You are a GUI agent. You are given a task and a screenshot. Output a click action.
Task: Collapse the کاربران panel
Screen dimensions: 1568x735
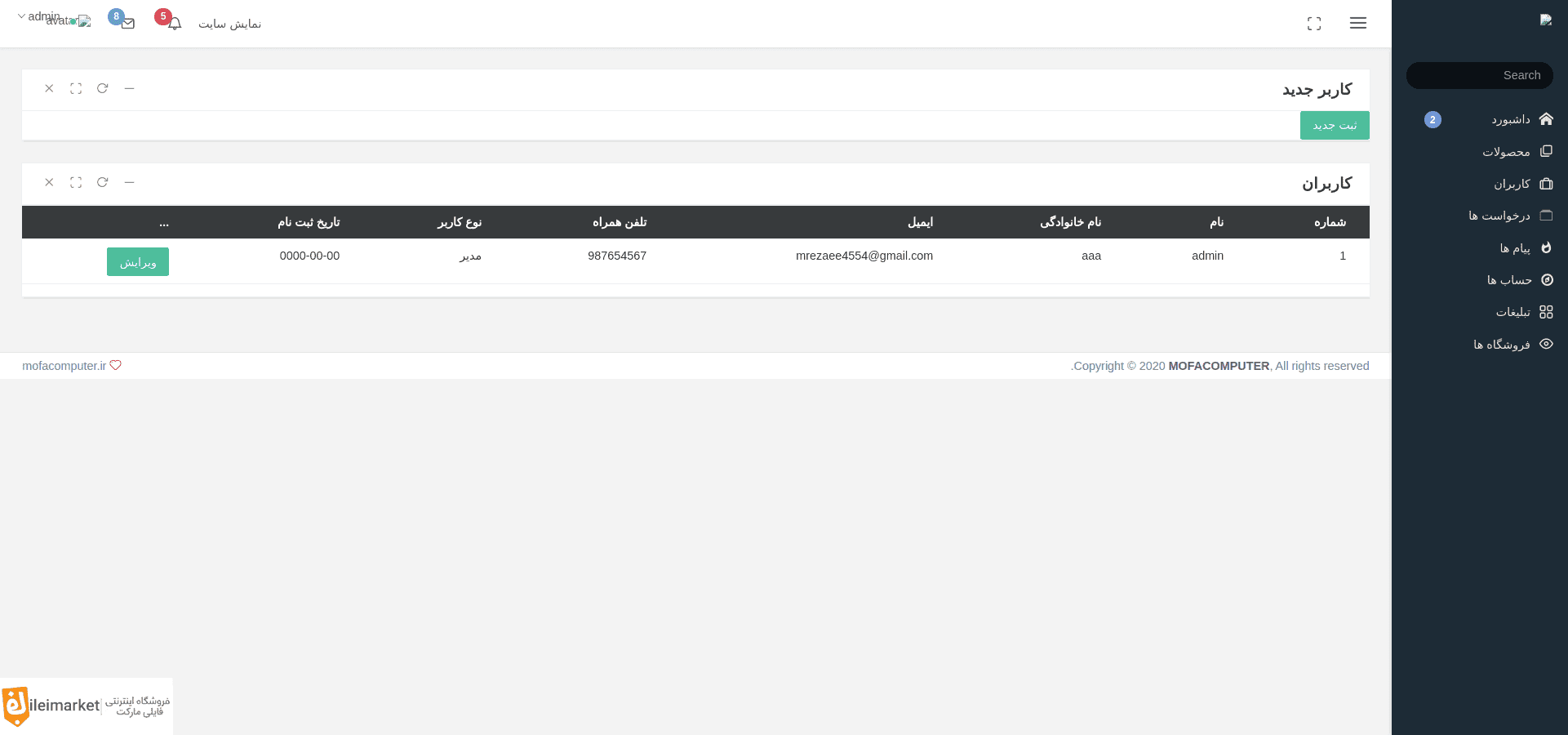129,182
